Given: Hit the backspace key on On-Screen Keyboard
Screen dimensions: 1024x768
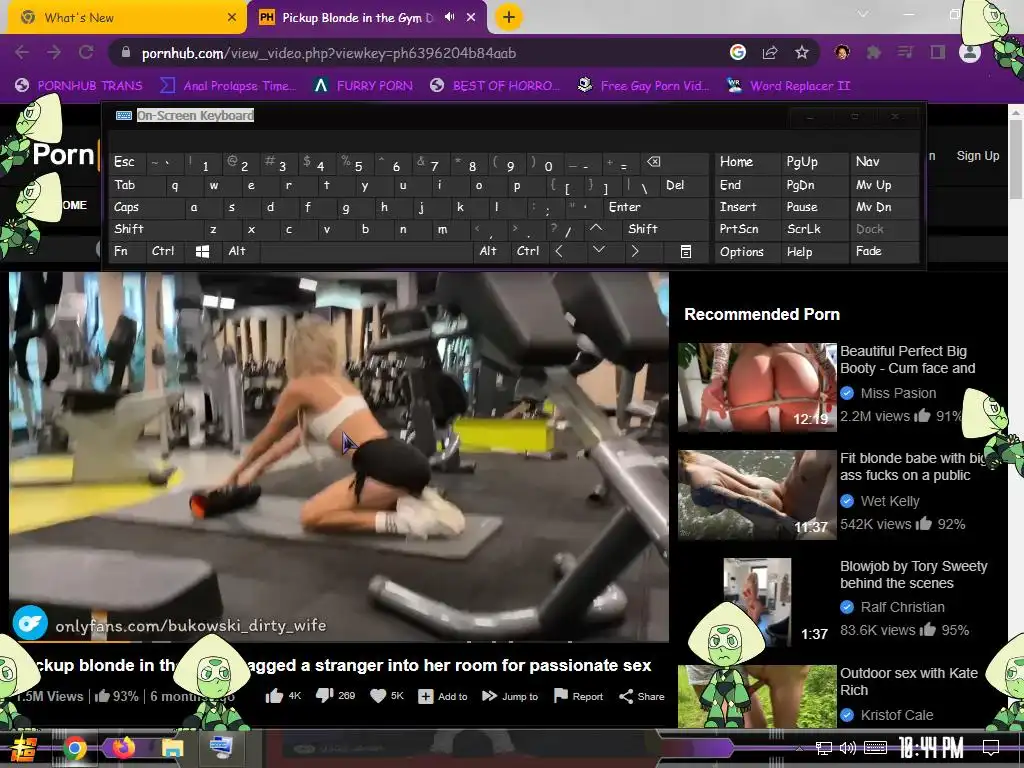Looking at the screenshot, I should pyautogui.click(x=654, y=163).
